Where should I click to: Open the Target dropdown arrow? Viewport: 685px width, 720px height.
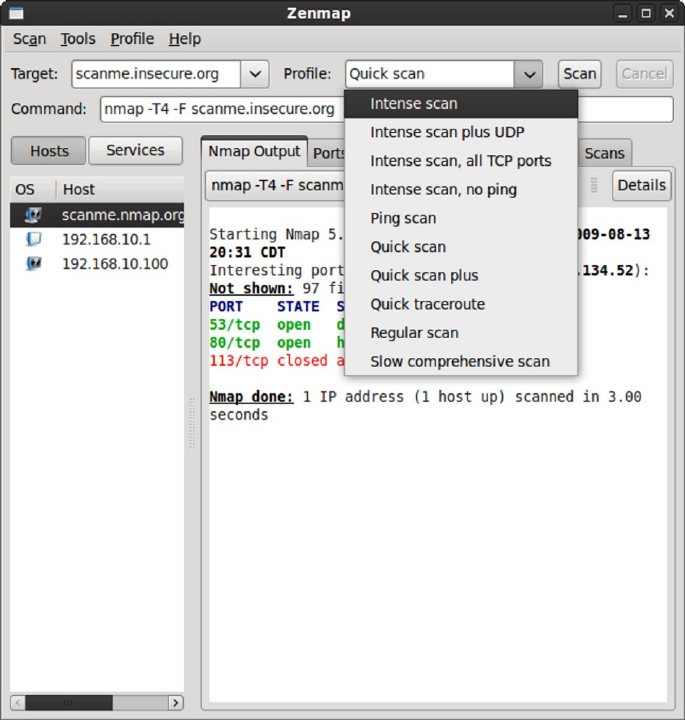255,74
